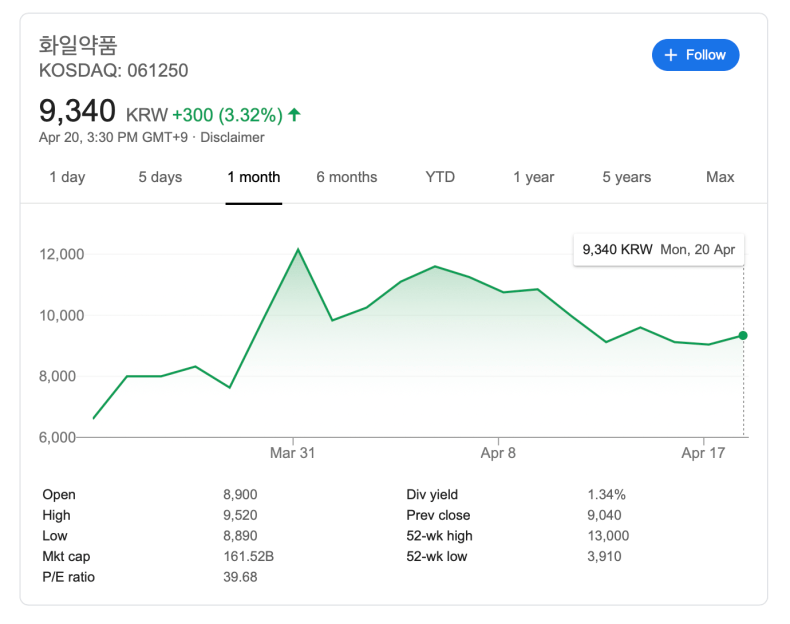Click the company name 화일약품
The width and height of the screenshot is (790, 624).
coord(78,45)
